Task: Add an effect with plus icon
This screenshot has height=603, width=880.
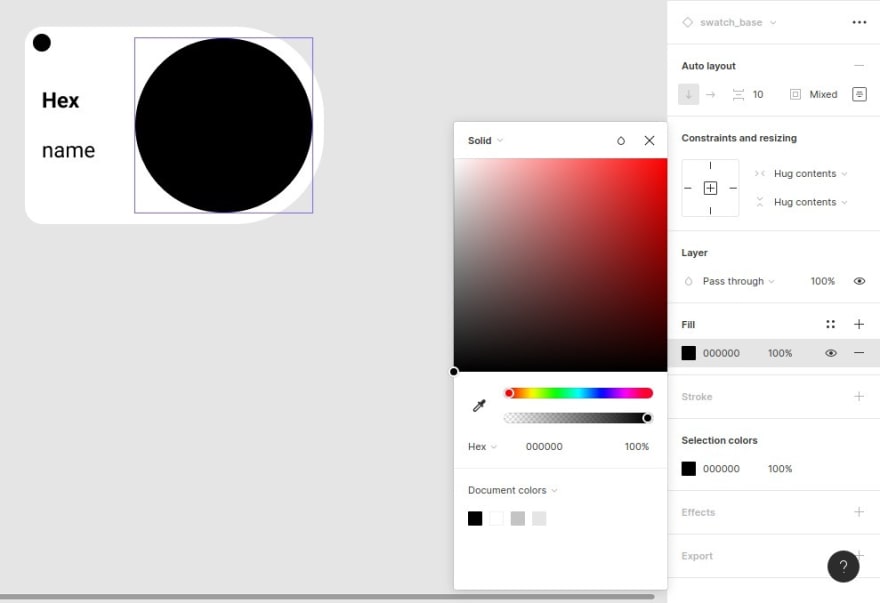Action: [x=859, y=512]
